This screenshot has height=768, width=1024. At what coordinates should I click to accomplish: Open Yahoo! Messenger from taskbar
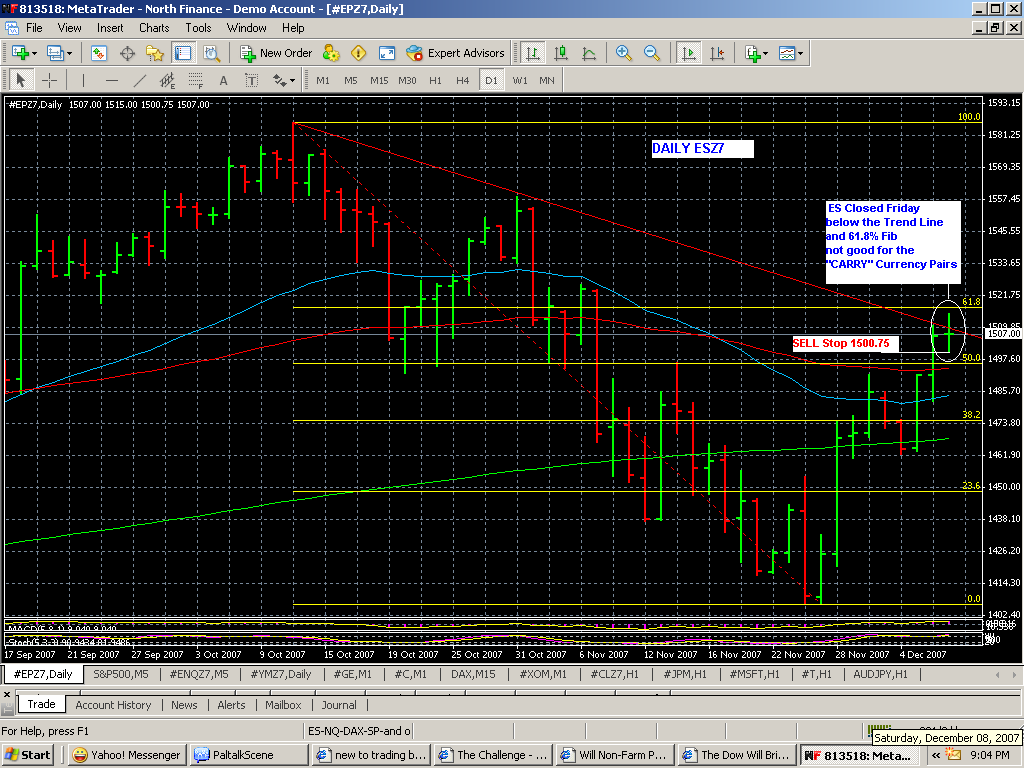coord(127,755)
